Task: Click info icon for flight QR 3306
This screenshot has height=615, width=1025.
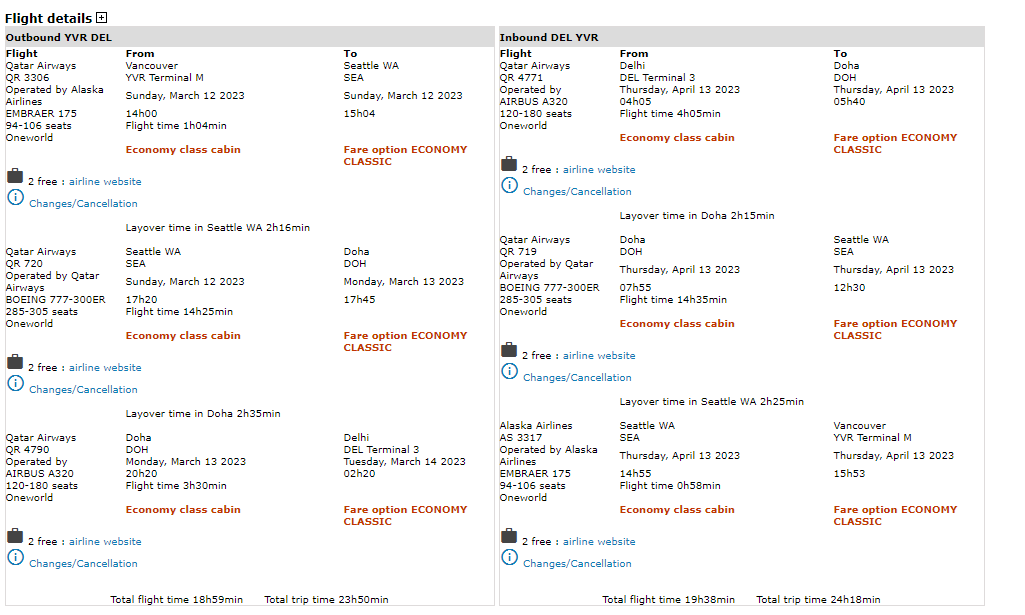Action: pyautogui.click(x=15, y=197)
